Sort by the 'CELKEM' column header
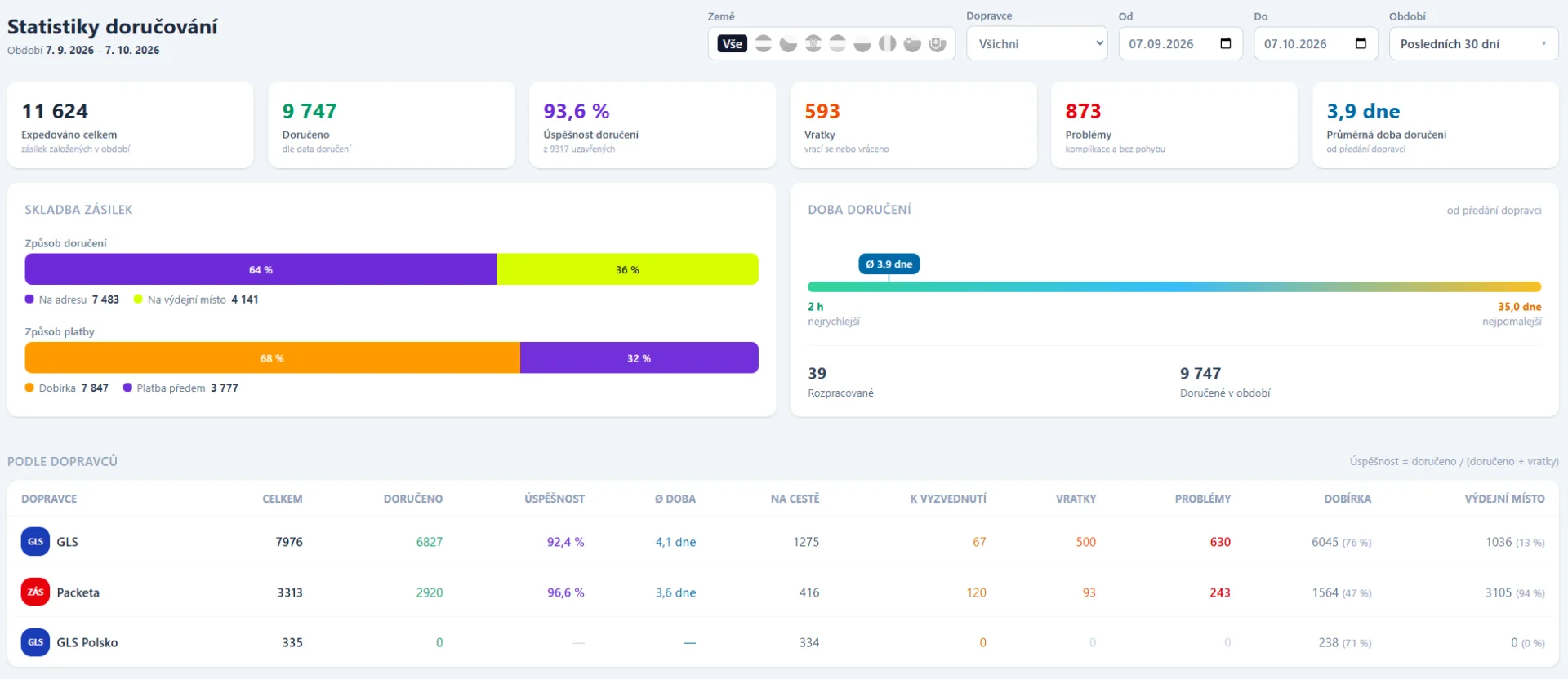The width and height of the screenshot is (1568, 679). click(x=283, y=499)
